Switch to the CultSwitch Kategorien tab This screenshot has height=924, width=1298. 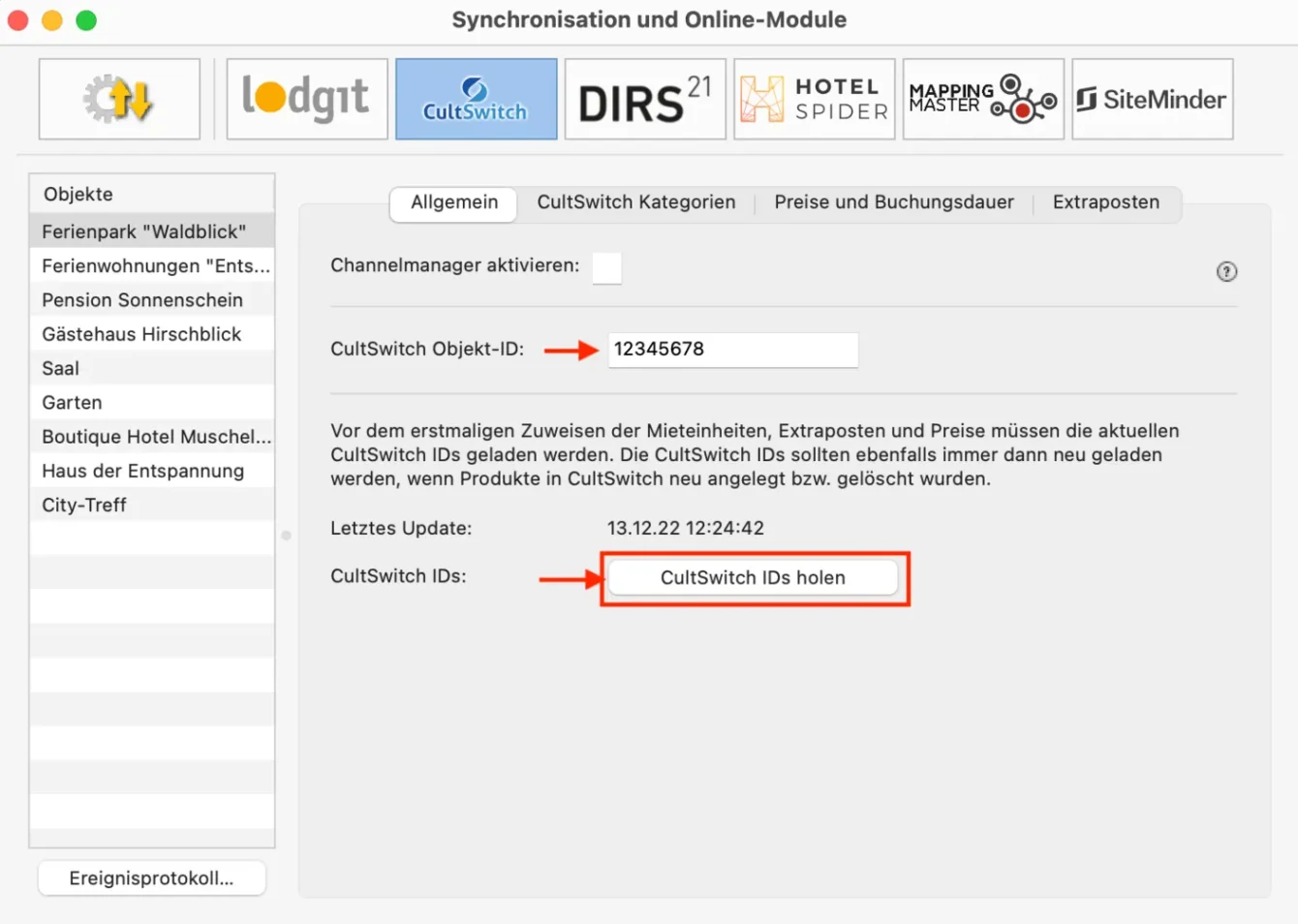(636, 202)
